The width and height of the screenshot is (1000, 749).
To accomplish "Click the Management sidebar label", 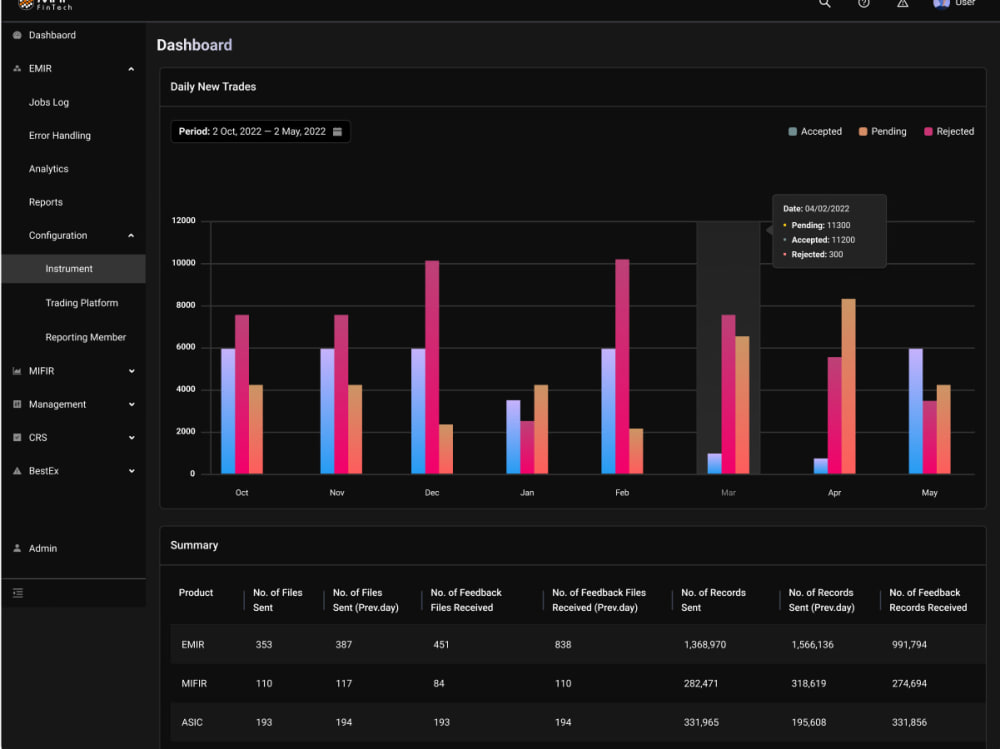I will tap(57, 404).
